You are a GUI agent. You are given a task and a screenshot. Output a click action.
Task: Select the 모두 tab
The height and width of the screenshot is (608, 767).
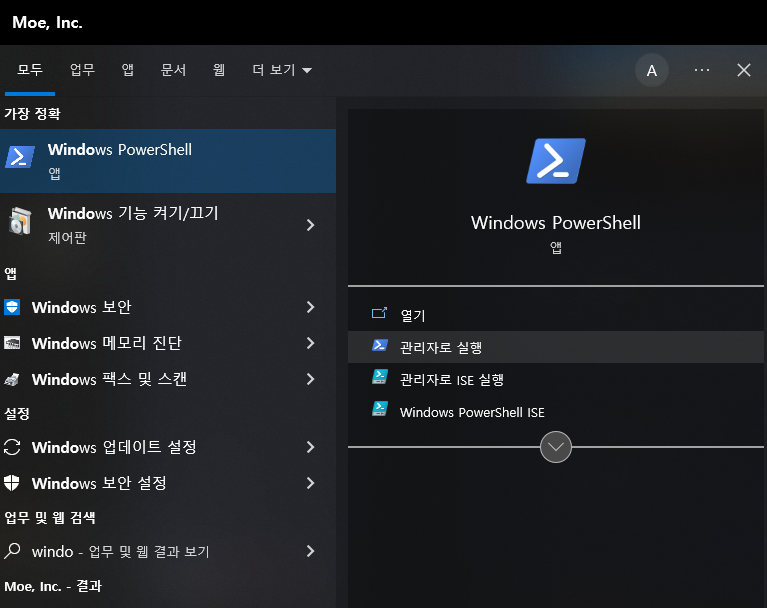30,70
